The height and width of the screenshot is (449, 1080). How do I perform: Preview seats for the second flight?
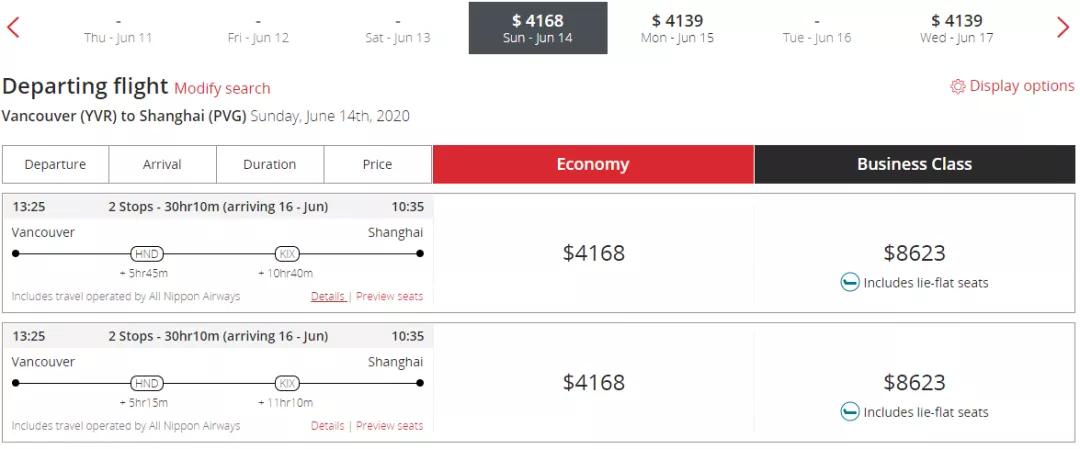pos(389,426)
